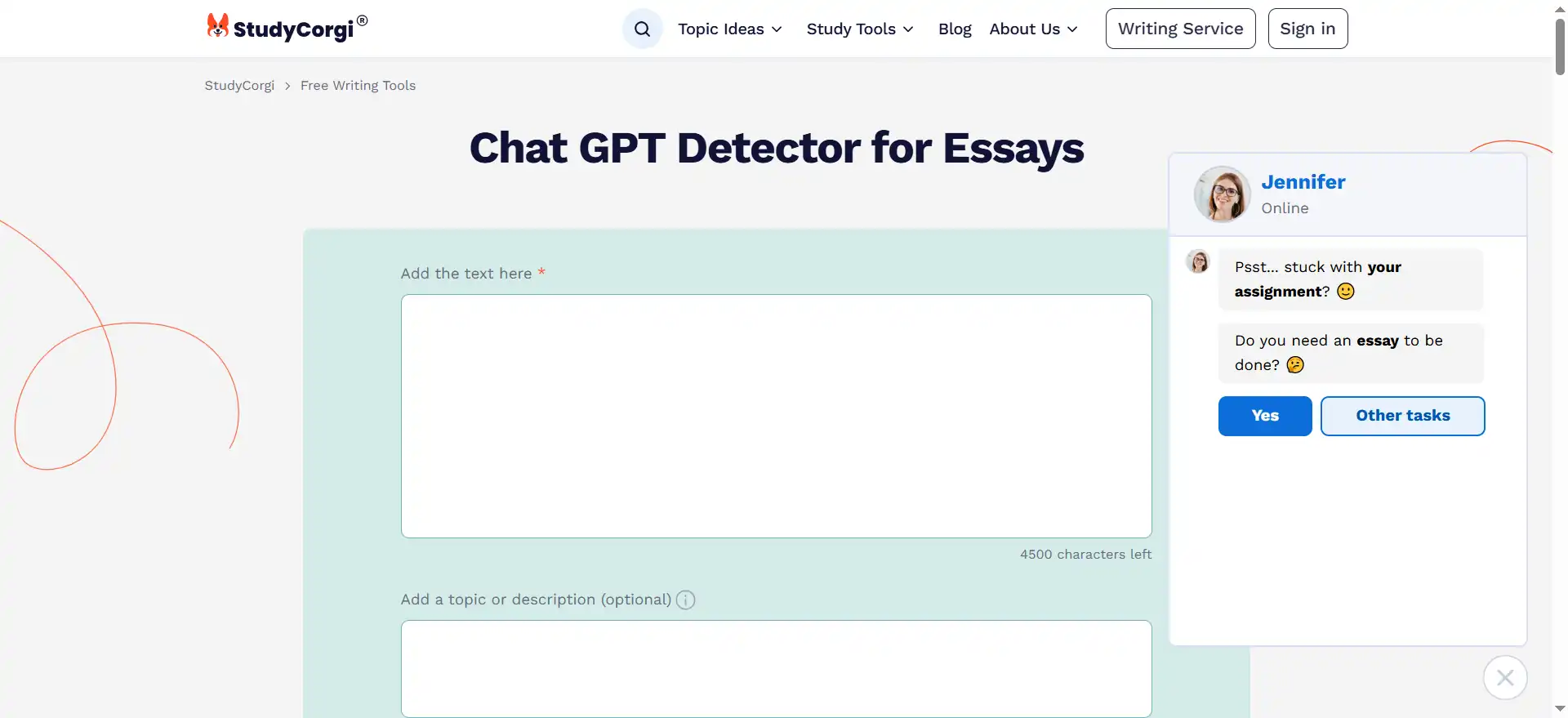Click the StudyCorgi logo

(x=287, y=28)
